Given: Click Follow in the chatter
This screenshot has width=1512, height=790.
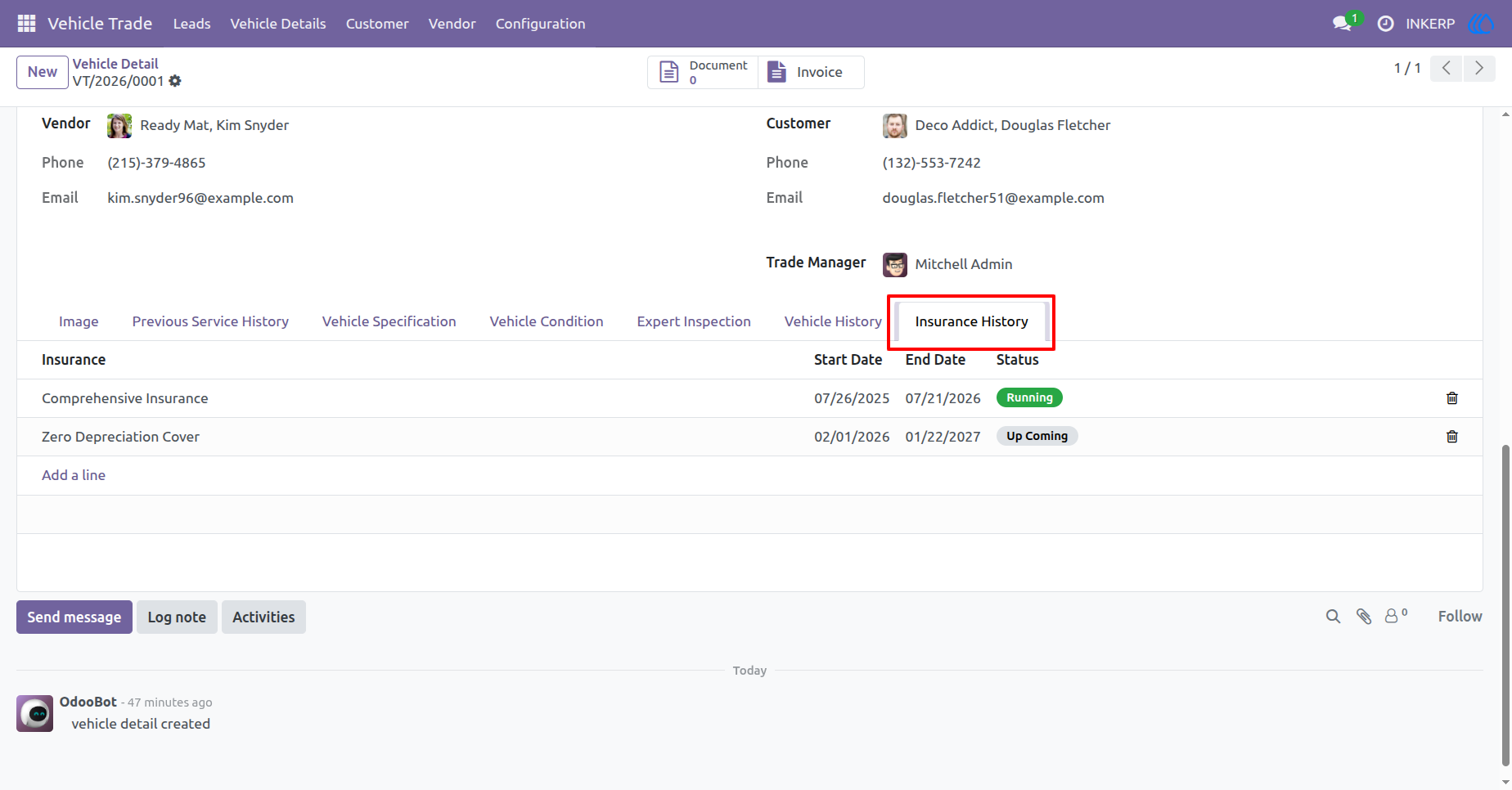Looking at the screenshot, I should coord(1460,617).
